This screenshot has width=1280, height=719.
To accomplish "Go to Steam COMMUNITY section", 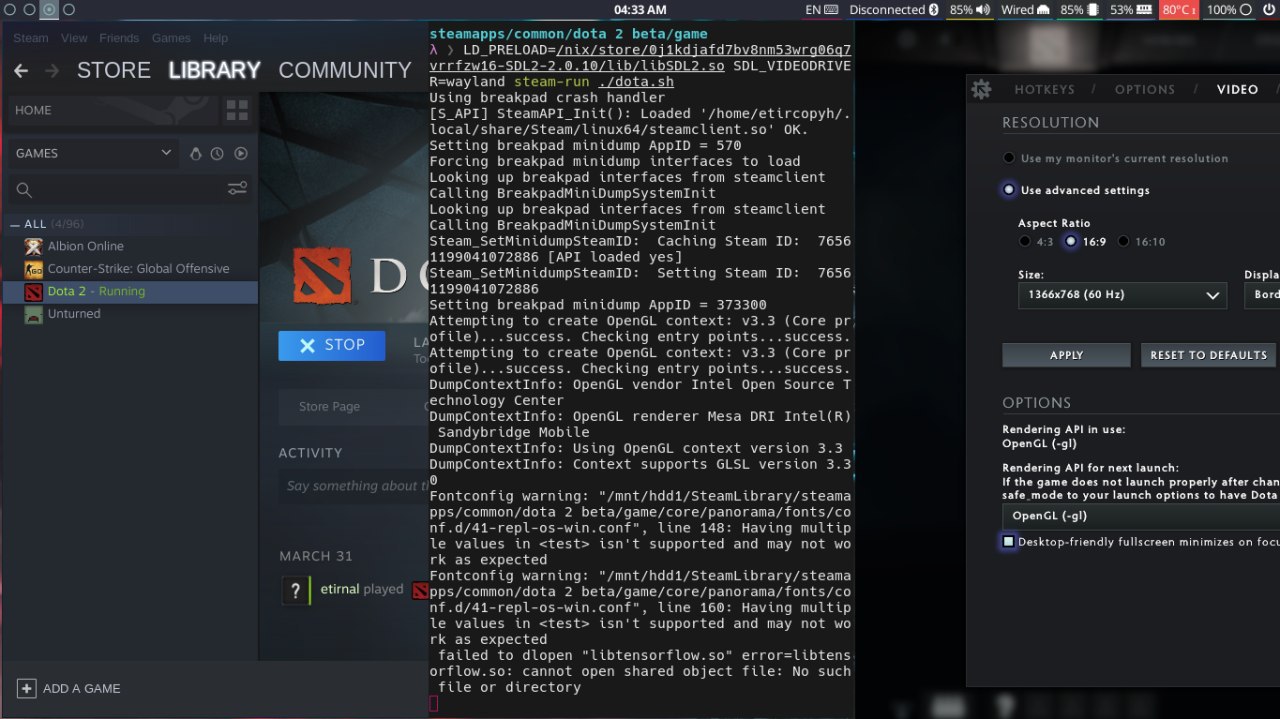I will pos(345,71).
